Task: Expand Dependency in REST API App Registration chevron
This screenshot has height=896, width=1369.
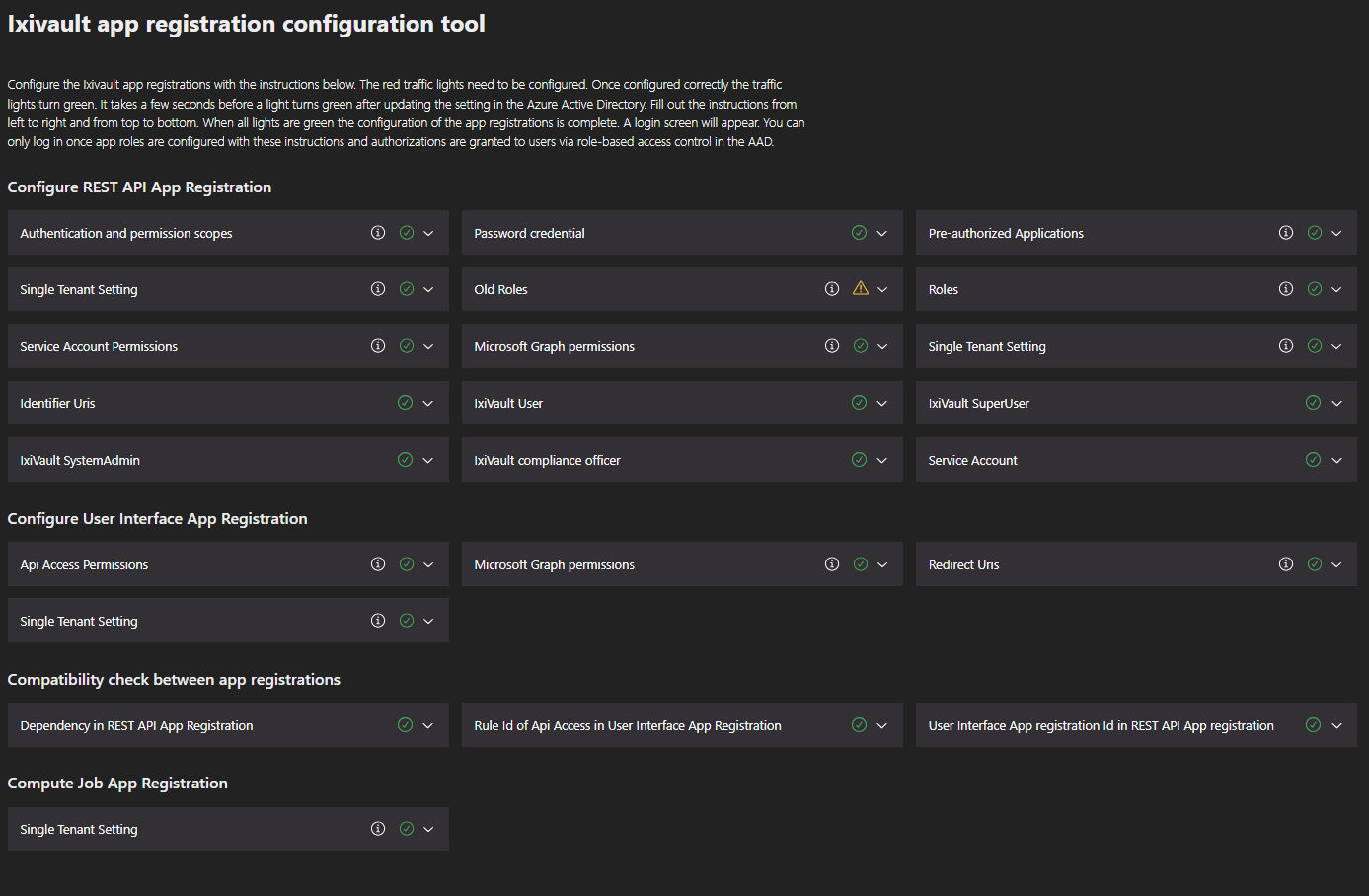Action: coord(428,726)
